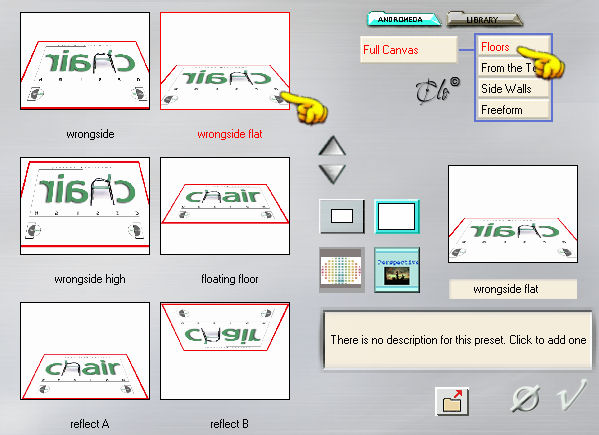Image resolution: width=599 pixels, height=435 pixels.
Task: Choose the reflect B preset thumbnail
Action: click(x=225, y=351)
